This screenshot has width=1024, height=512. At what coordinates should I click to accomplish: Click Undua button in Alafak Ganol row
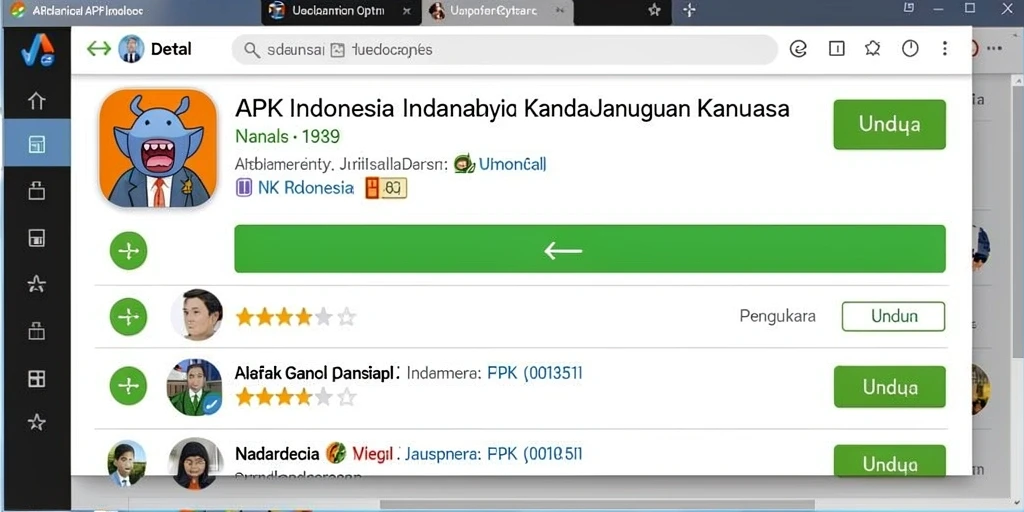click(x=889, y=387)
